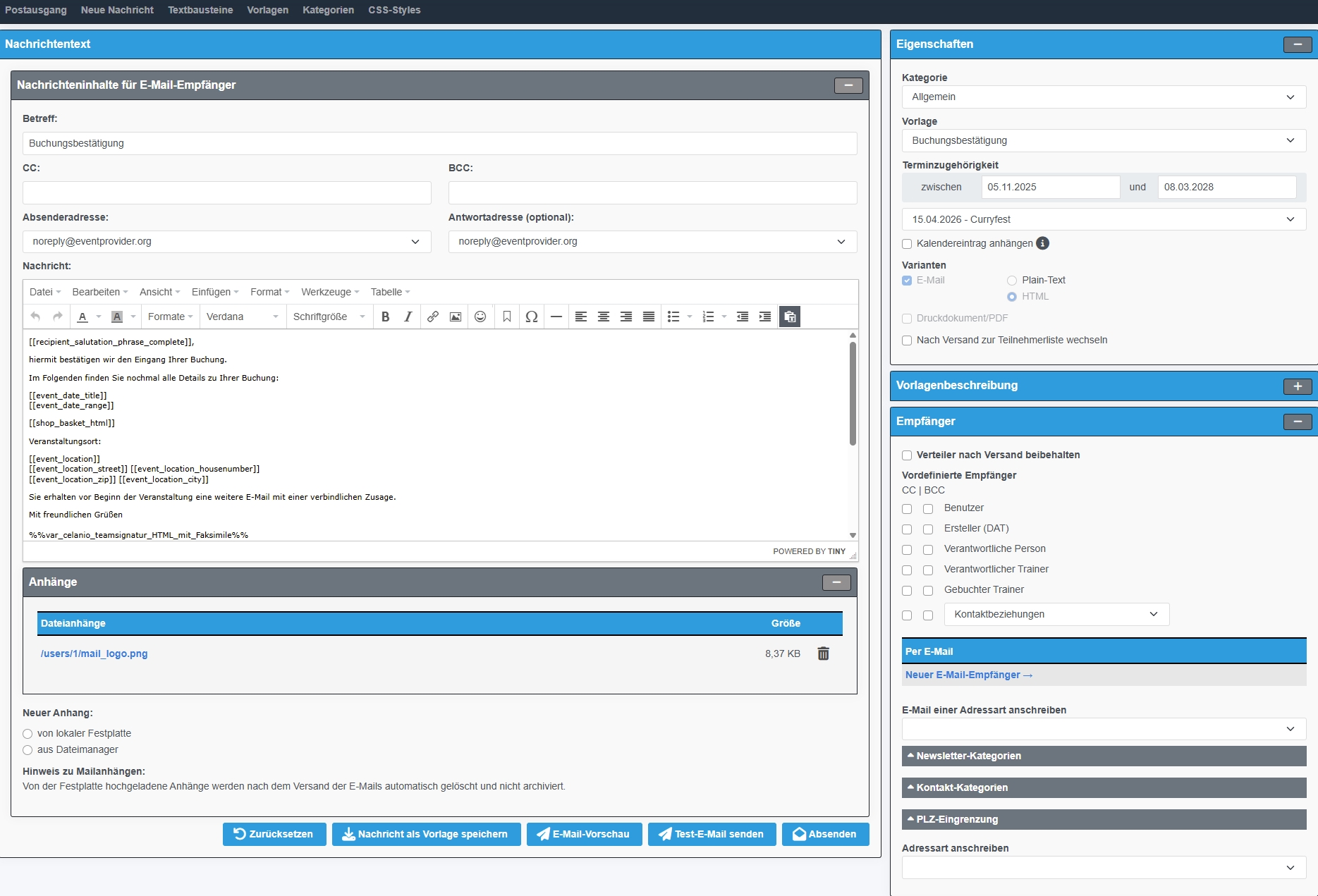
Task: Center-align the text
Action: click(x=604, y=317)
